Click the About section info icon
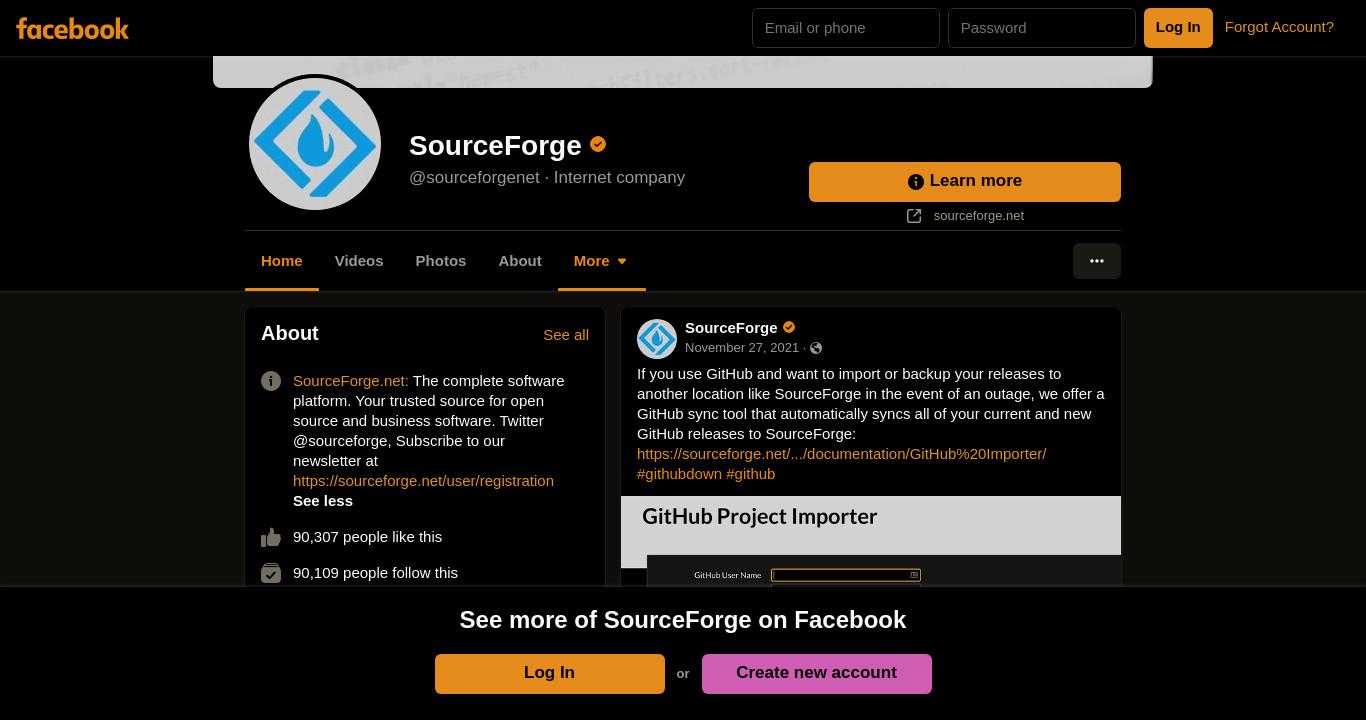The width and height of the screenshot is (1366, 720). (x=271, y=381)
